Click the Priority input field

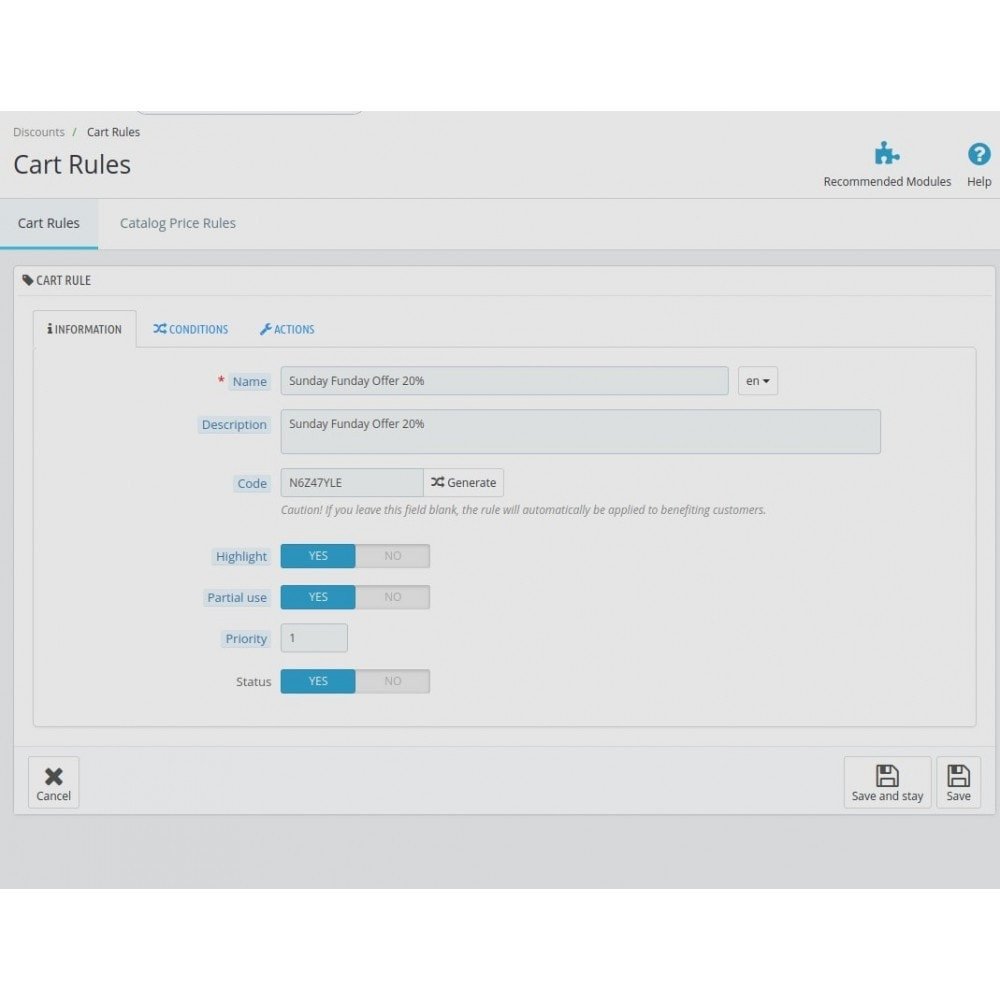click(314, 638)
